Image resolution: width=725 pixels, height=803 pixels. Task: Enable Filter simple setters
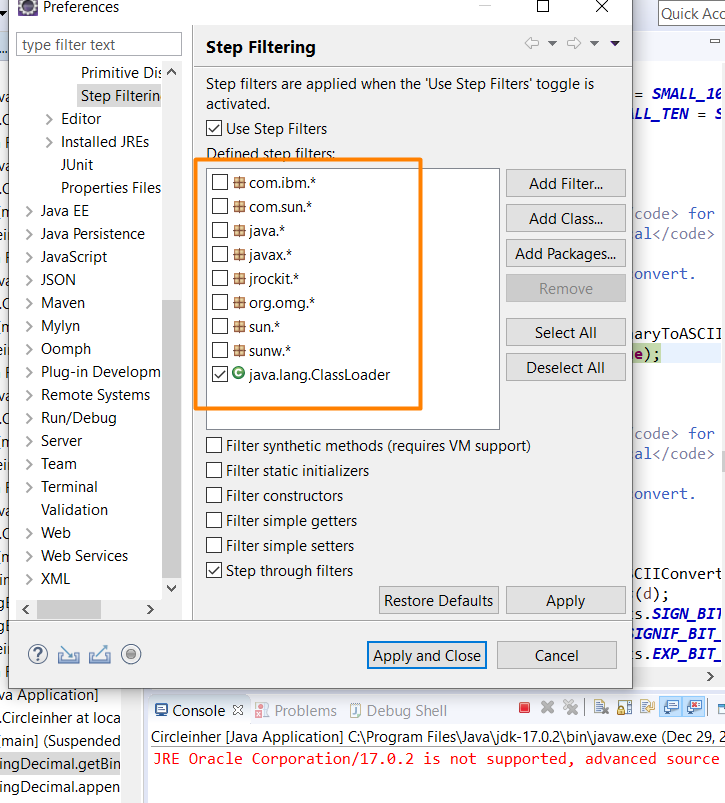pos(214,545)
